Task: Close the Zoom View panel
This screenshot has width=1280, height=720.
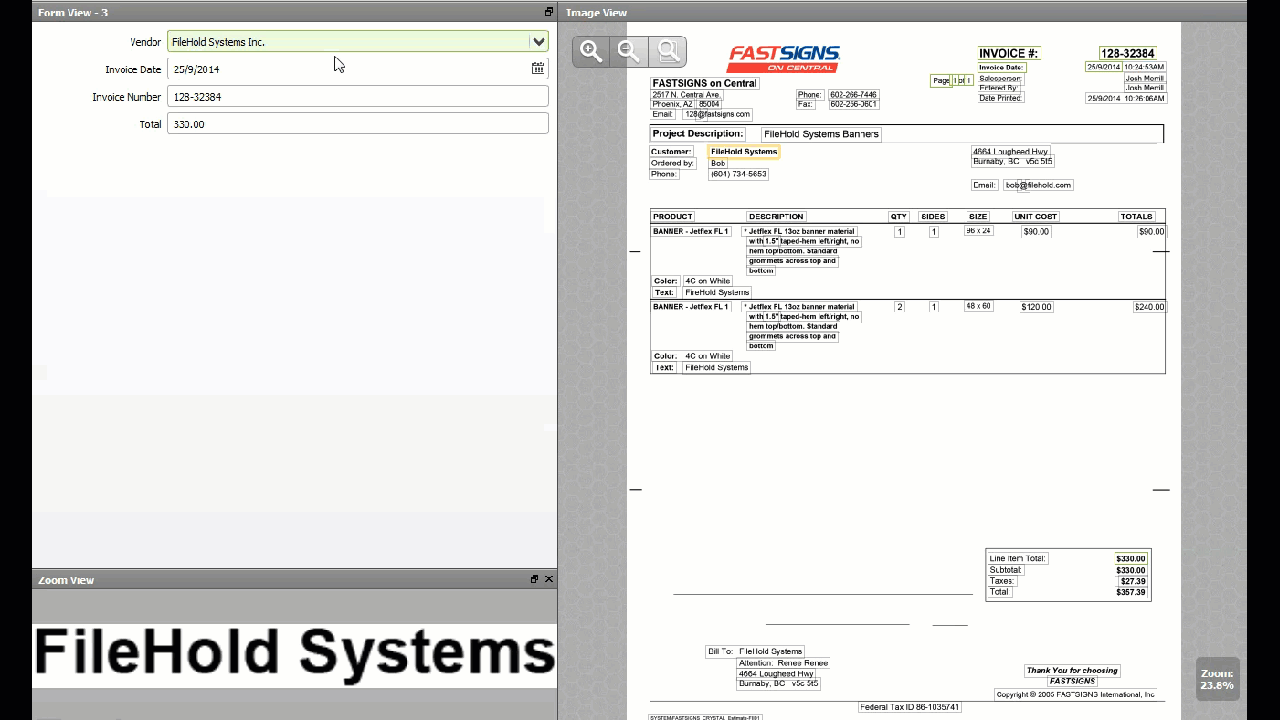Action: click(x=549, y=579)
